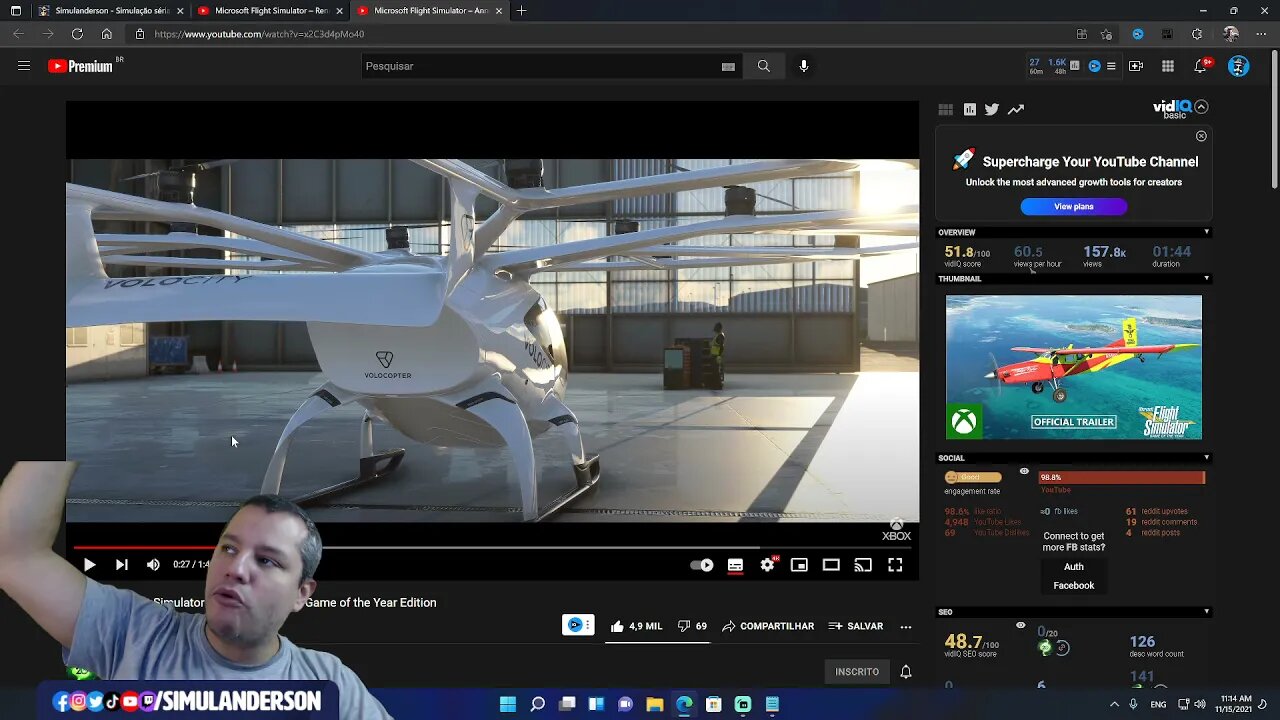The height and width of the screenshot is (720, 1280).
Task: Click the address bar URL
Action: point(259,34)
